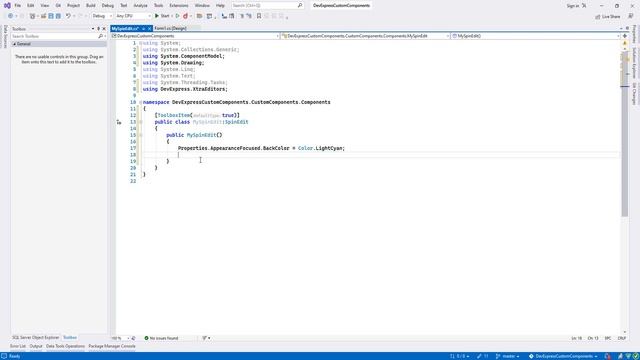Open the Edit menu
Screen dimensions: 640x360
point(31,6)
